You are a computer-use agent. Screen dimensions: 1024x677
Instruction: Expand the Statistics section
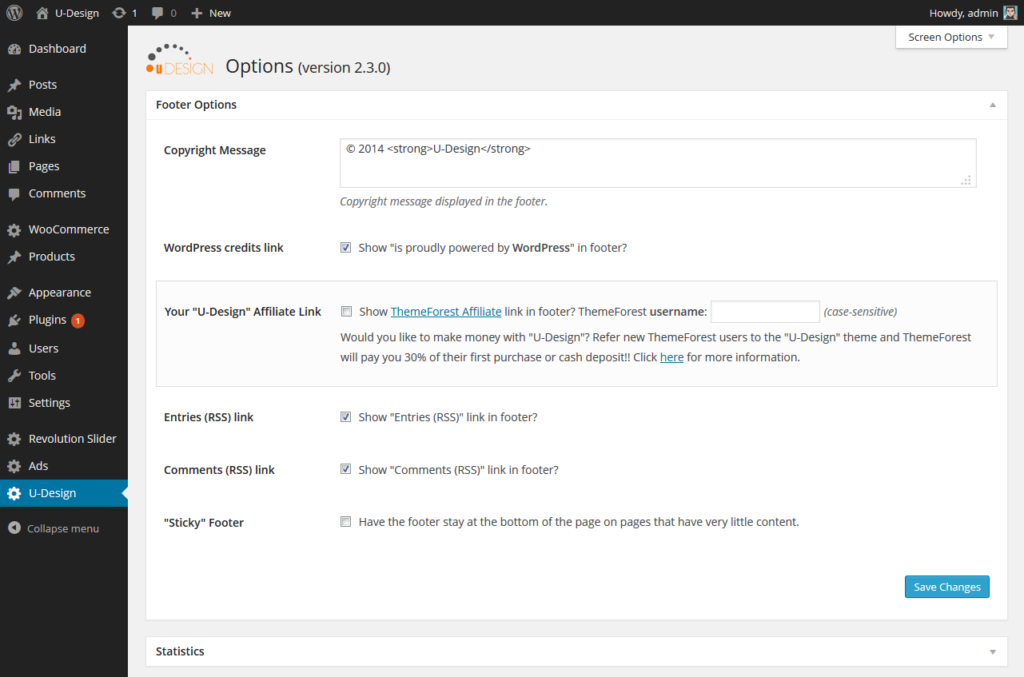click(992, 651)
